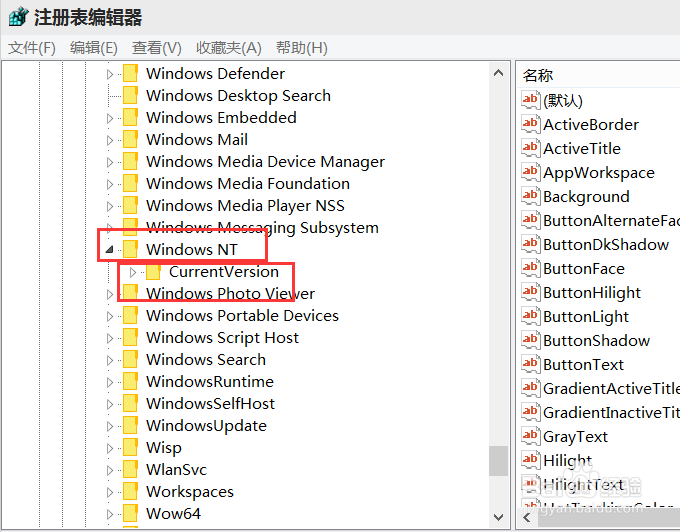The height and width of the screenshot is (532, 680).
Task: Click the ButtonFace string value icon
Action: pos(531,268)
